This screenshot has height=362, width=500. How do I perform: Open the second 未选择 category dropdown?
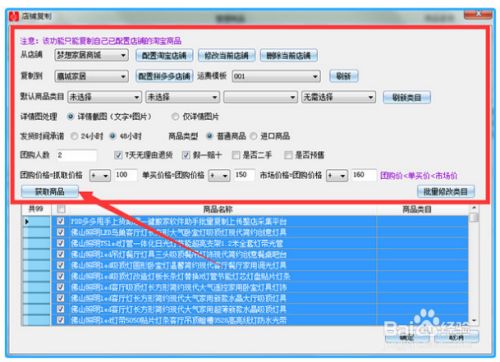point(182,97)
